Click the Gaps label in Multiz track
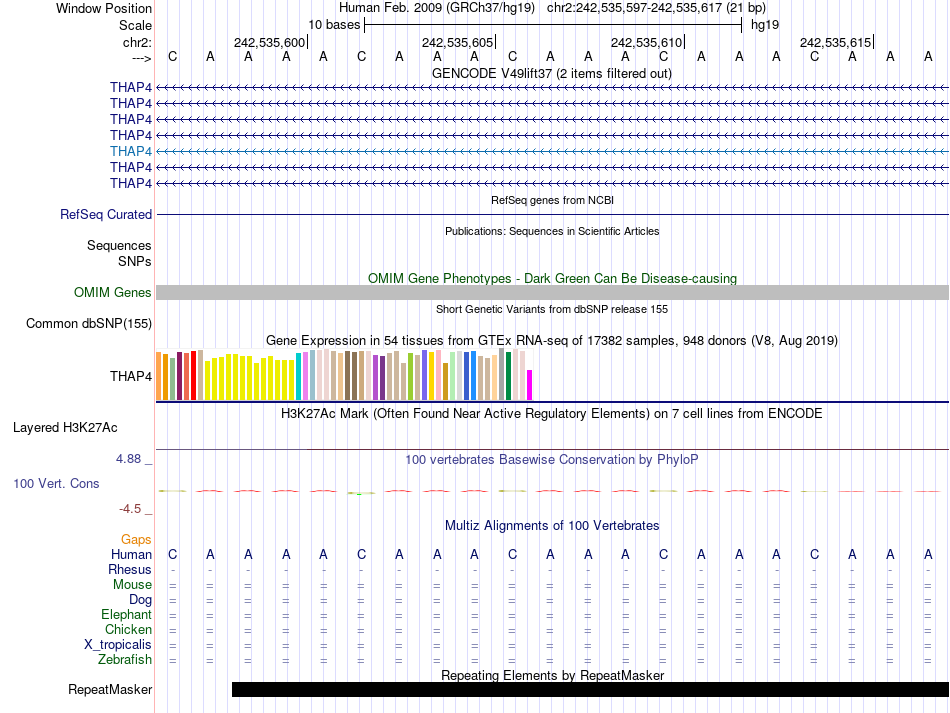950x713 pixels. [136, 539]
